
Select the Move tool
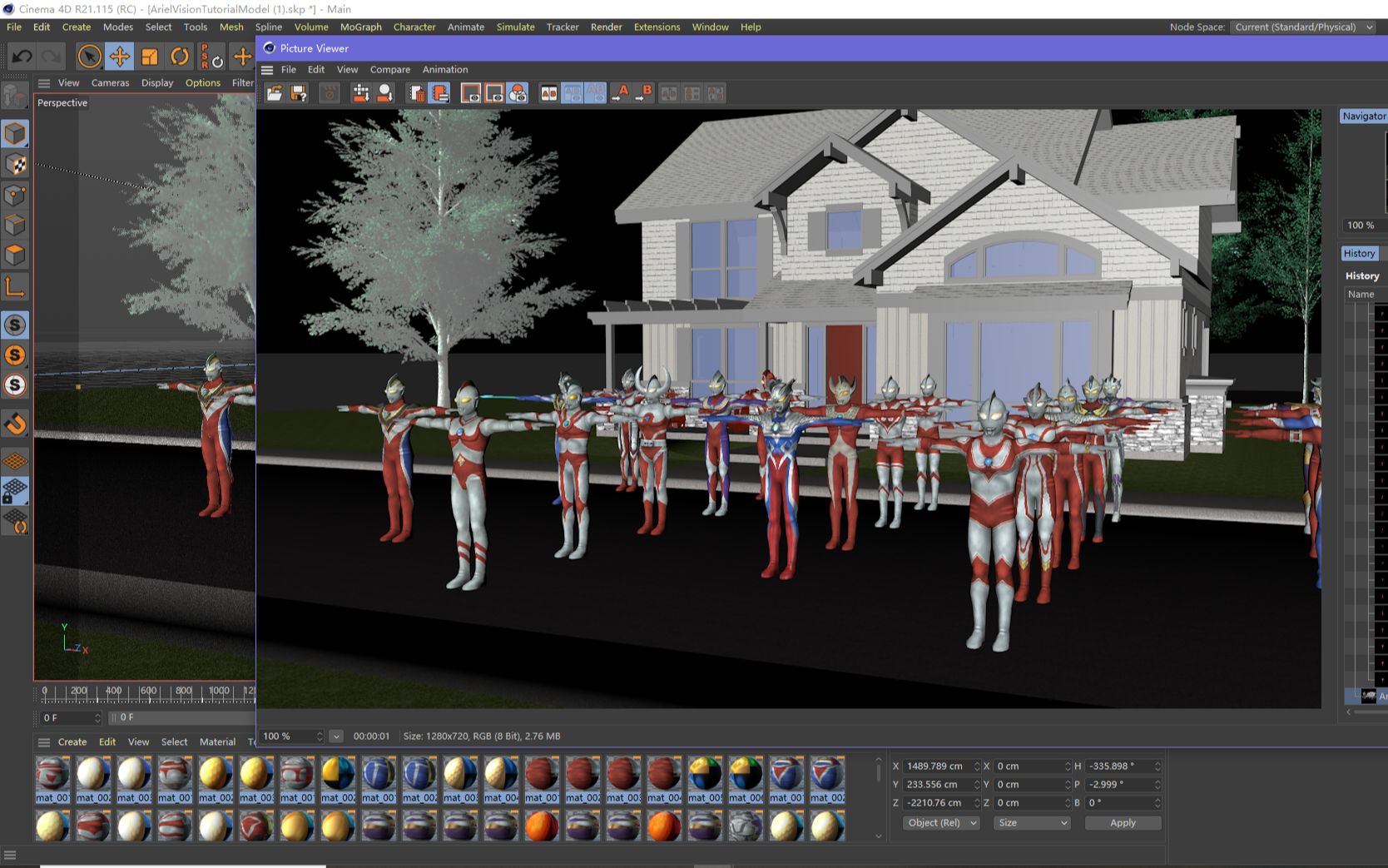[x=120, y=57]
